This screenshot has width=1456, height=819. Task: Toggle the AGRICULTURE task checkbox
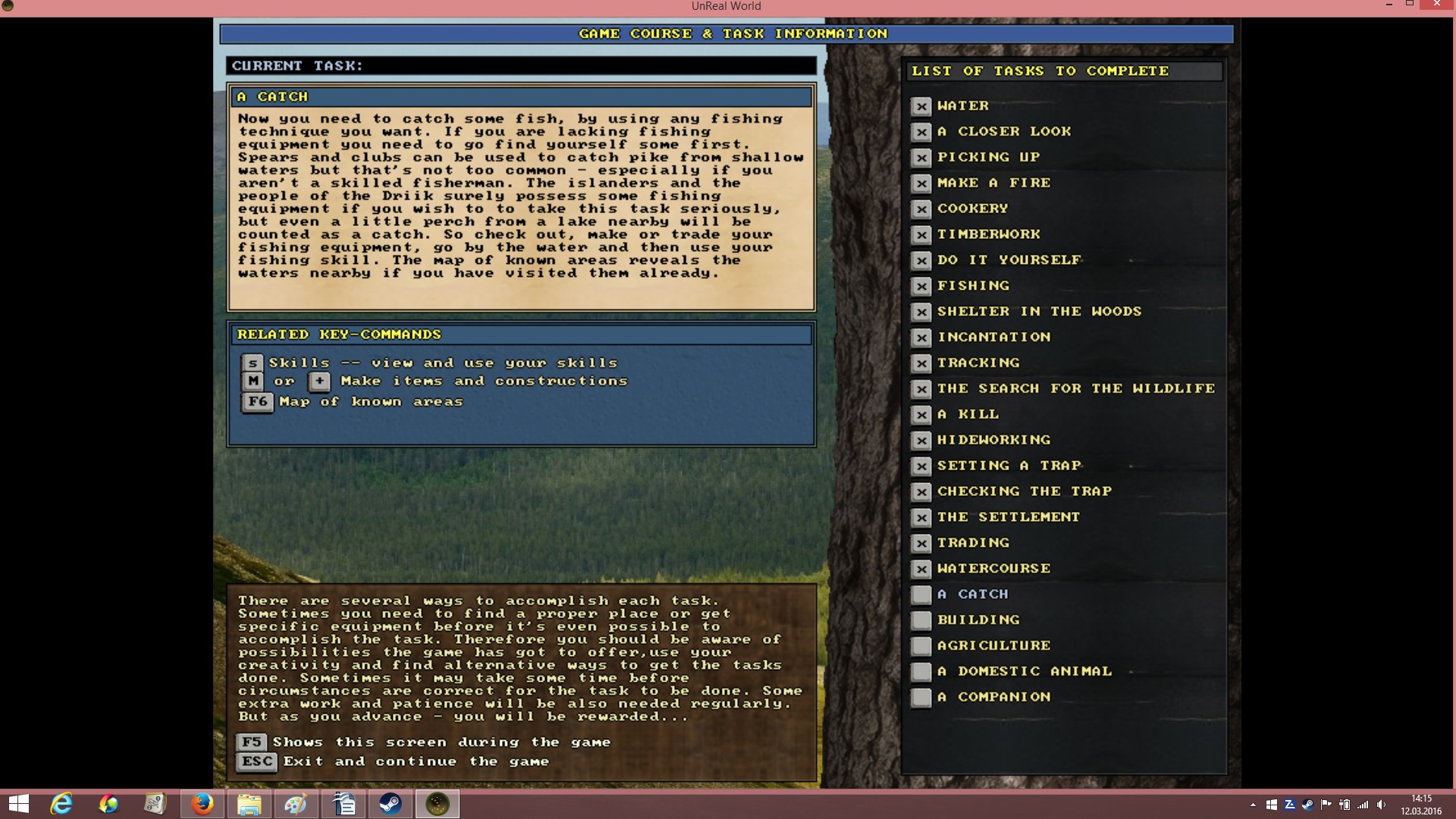point(921,646)
